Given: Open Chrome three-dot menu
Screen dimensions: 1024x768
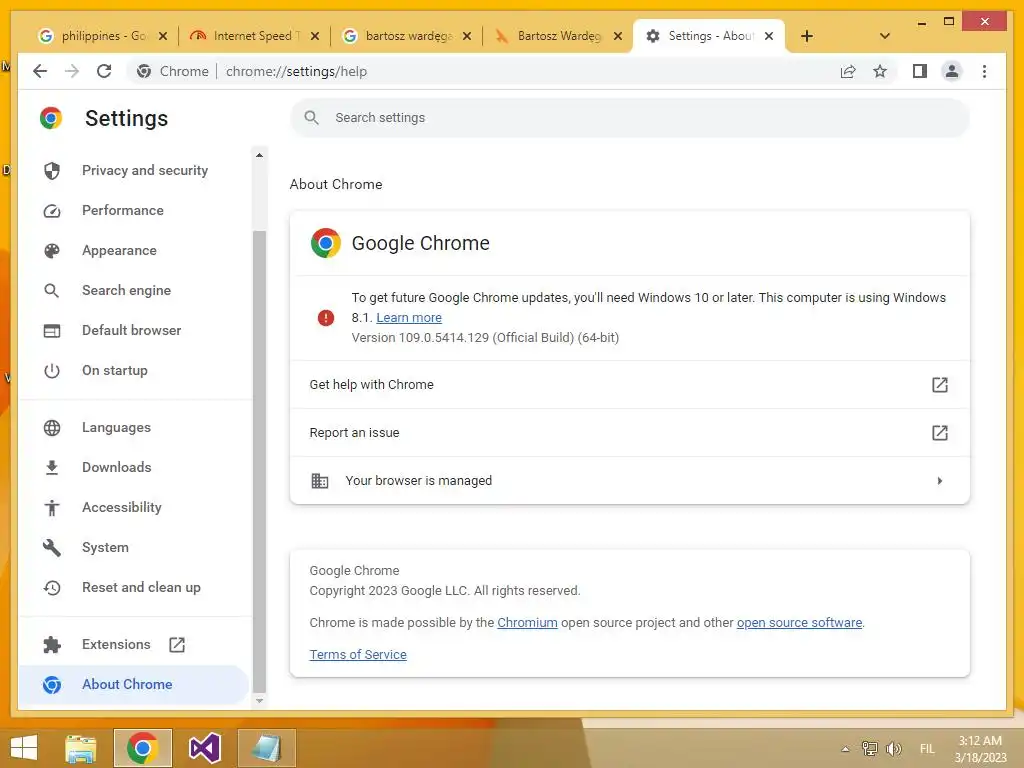Looking at the screenshot, I should 984,71.
